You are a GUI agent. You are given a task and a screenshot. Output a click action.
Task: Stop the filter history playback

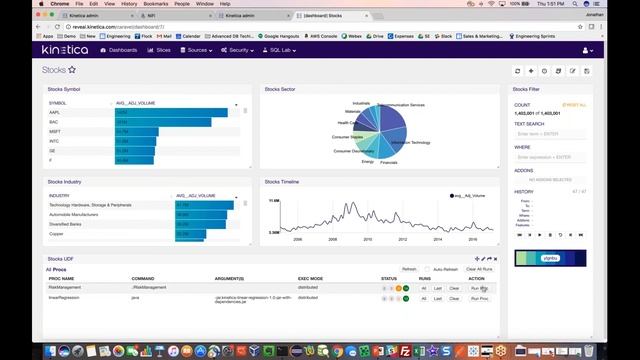pyautogui.click(x=550, y=235)
